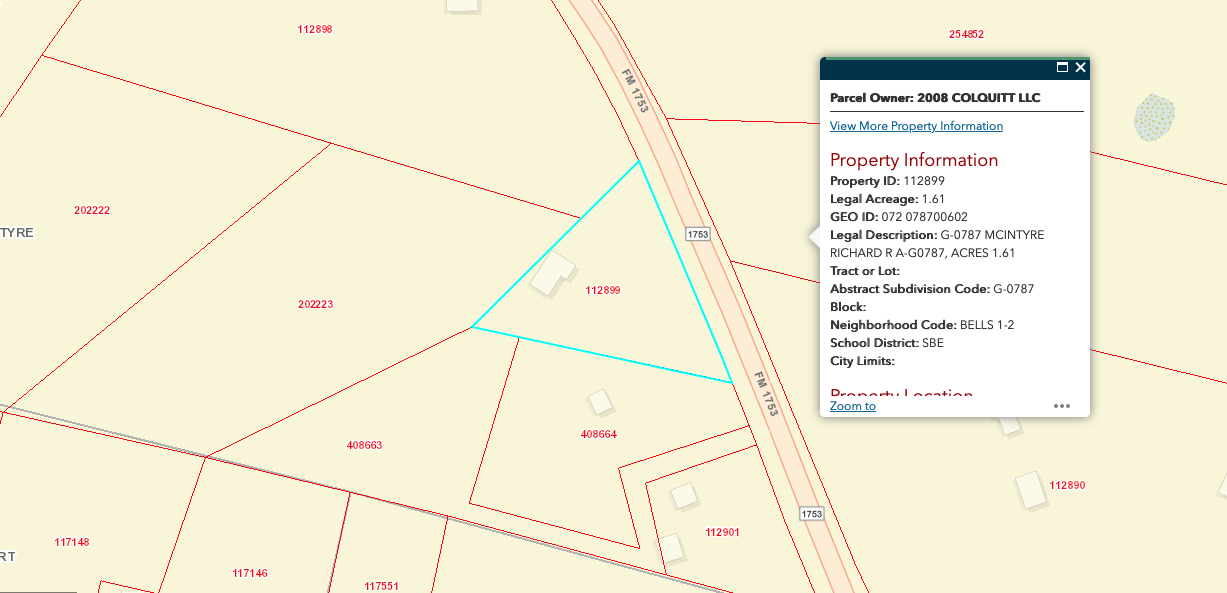Image resolution: width=1227 pixels, height=593 pixels.
Task: Click the upper 1753 route shield
Action: 698,234
